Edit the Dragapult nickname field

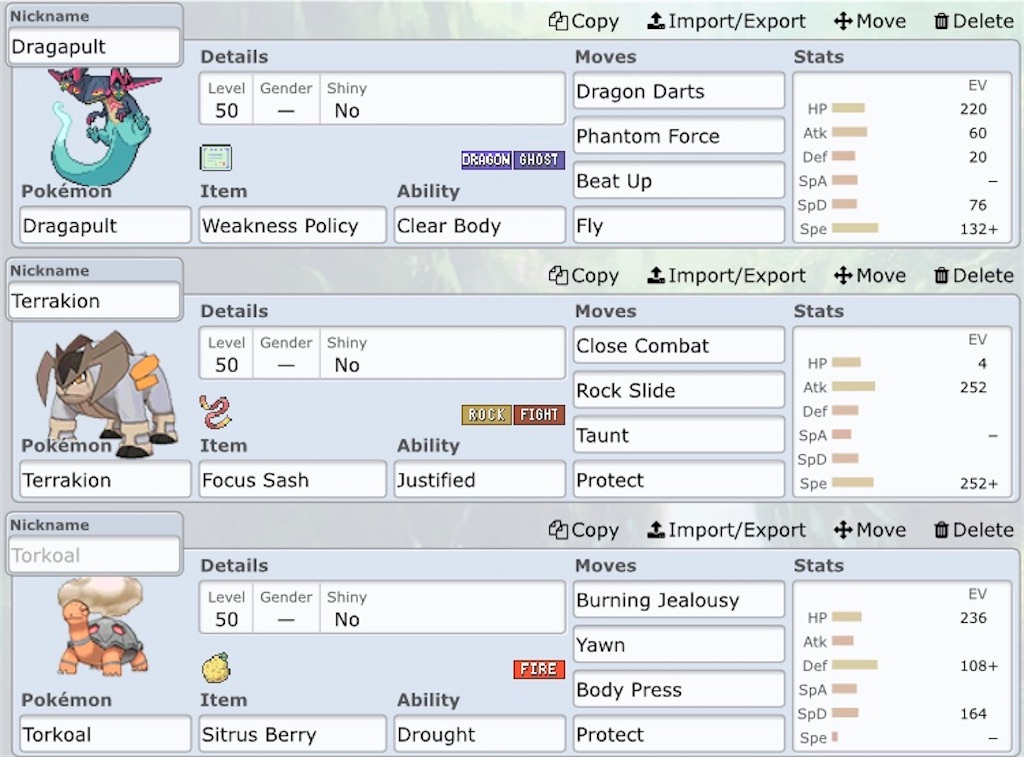tap(94, 46)
